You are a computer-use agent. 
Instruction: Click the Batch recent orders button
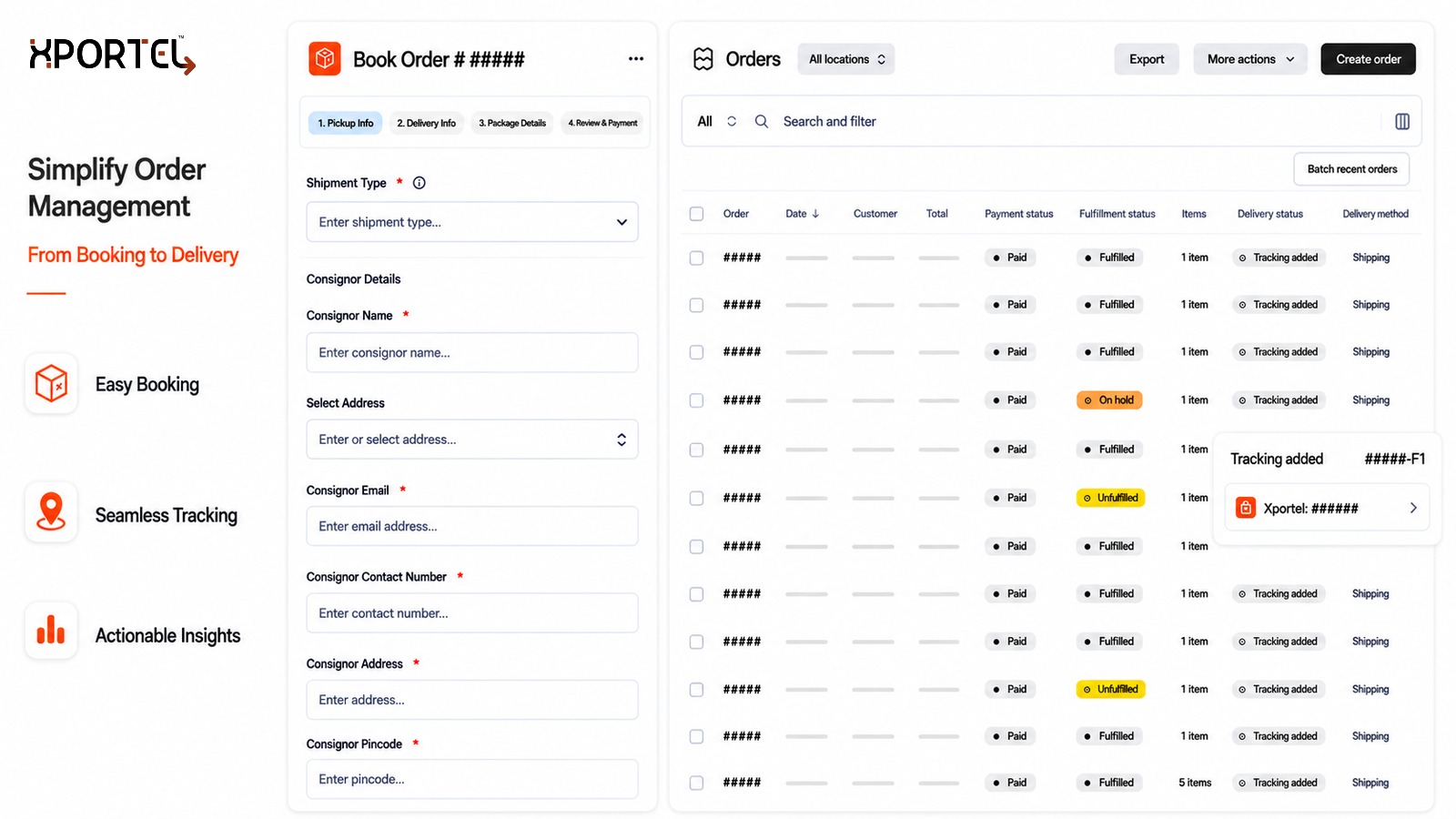(x=1352, y=169)
